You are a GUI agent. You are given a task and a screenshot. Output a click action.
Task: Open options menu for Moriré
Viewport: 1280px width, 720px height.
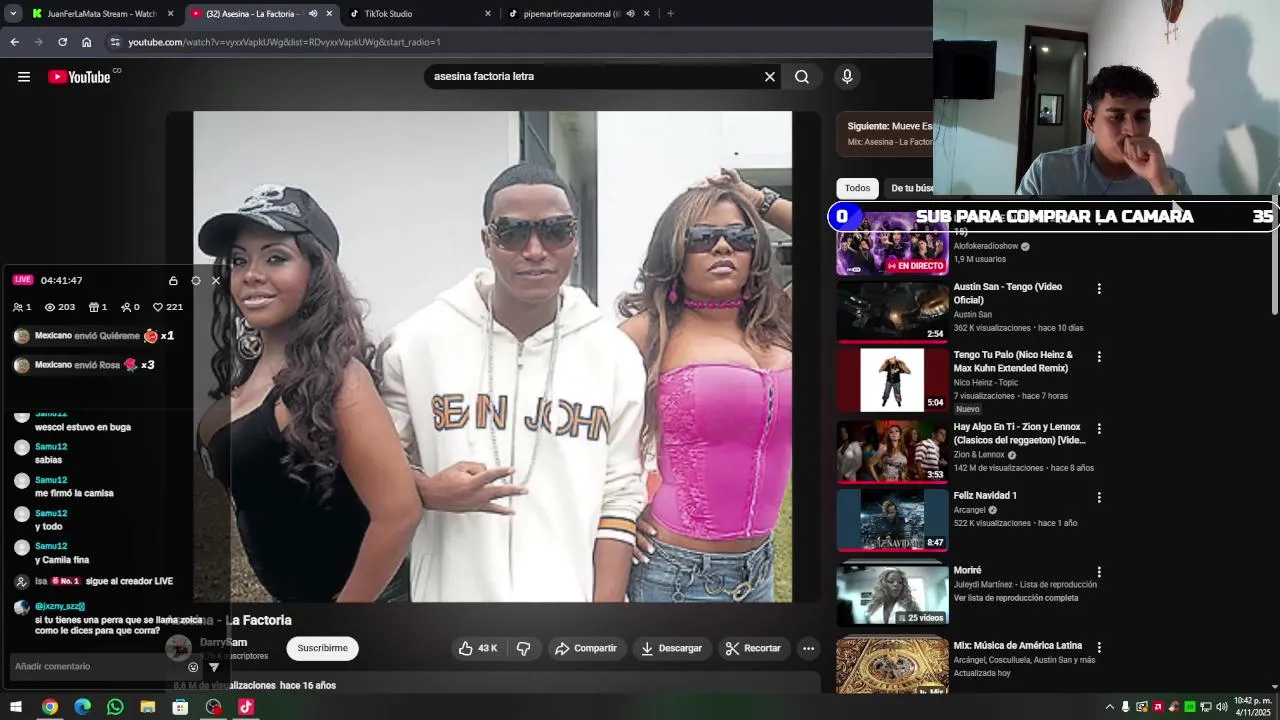[1099, 573]
